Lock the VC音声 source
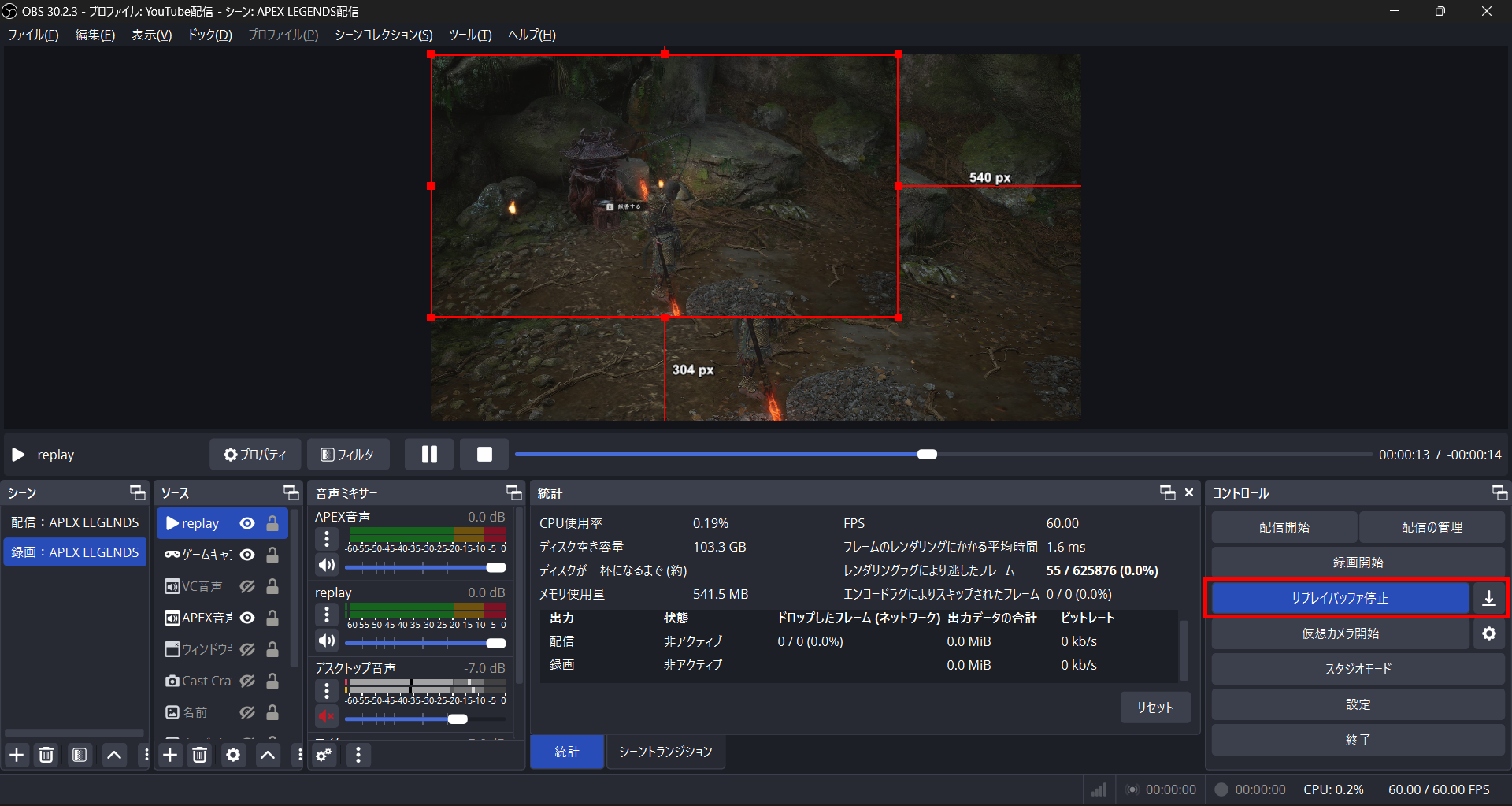This screenshot has width=1512, height=806. tap(272, 586)
